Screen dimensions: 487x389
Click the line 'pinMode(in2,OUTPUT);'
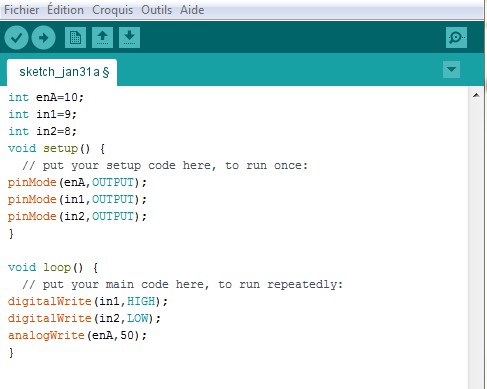click(x=77, y=217)
